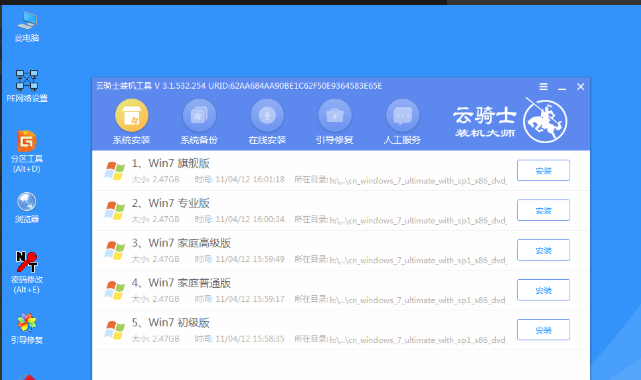
Task: Select the '5、Win7 初级版' title
Action: (x=170, y=323)
